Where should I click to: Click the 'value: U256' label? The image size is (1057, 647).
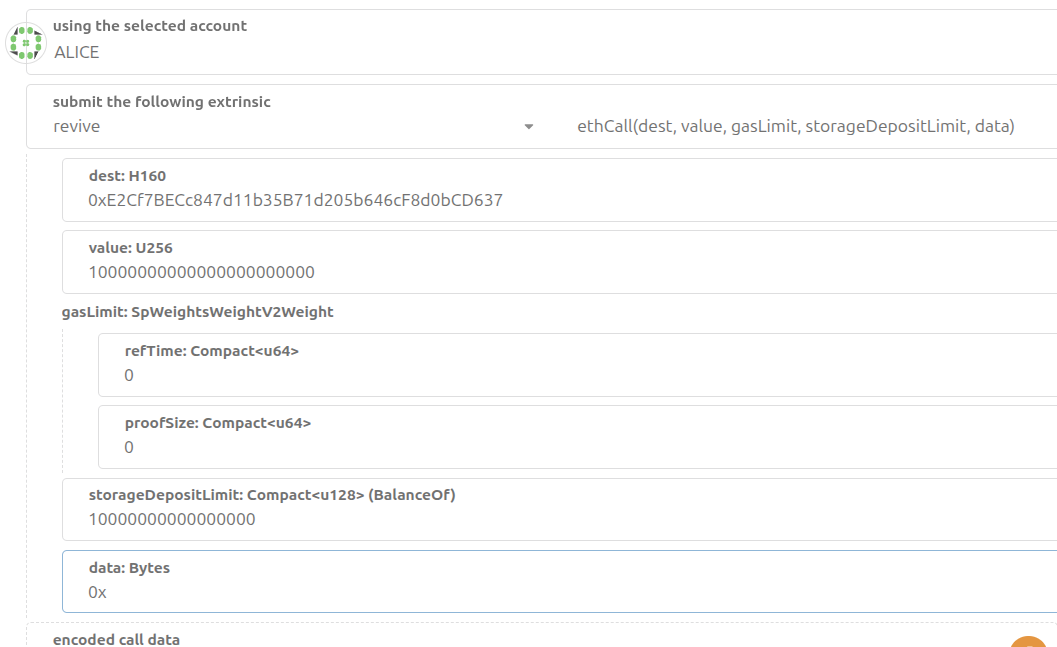click(x=131, y=248)
